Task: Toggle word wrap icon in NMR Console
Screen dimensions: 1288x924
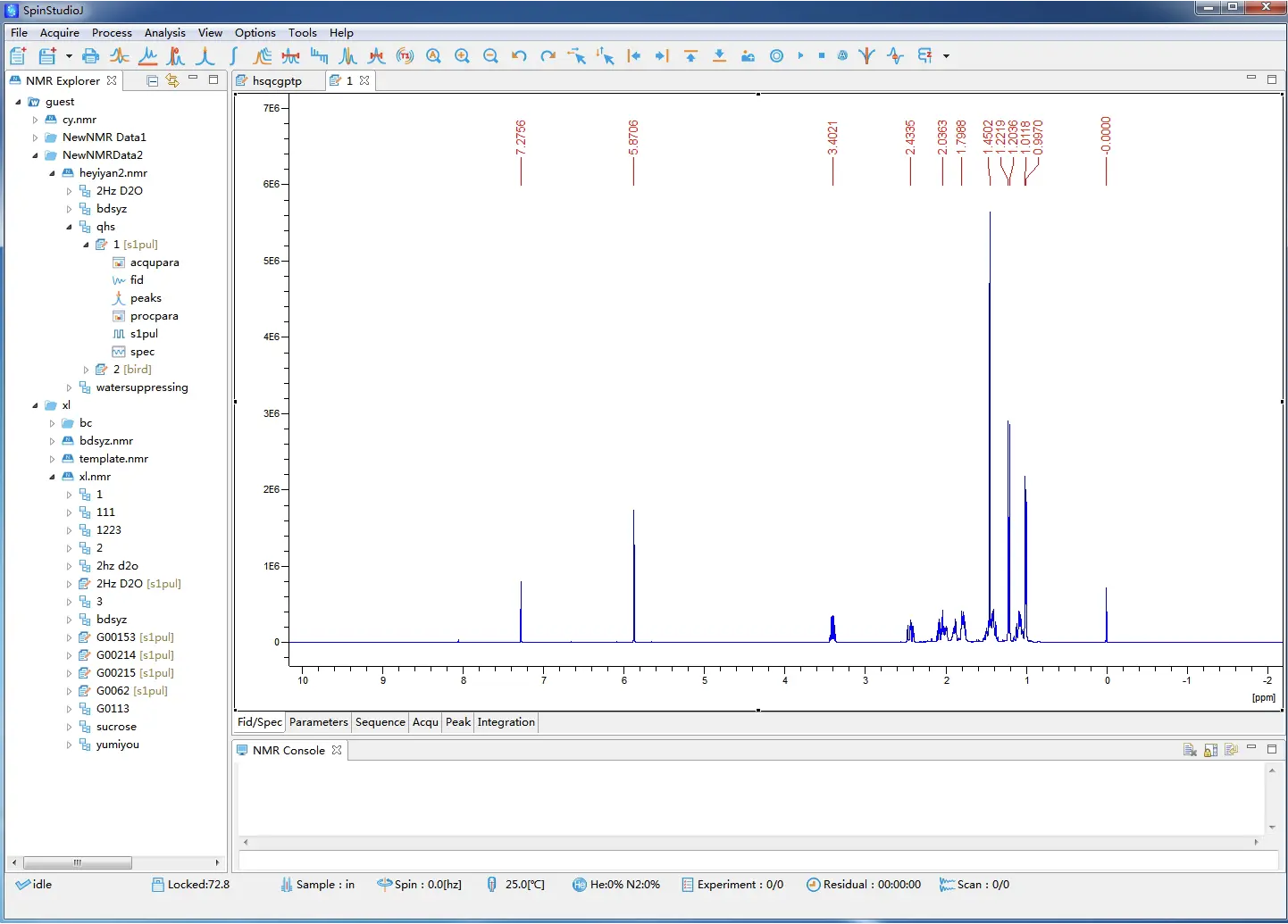Action: 1231,750
